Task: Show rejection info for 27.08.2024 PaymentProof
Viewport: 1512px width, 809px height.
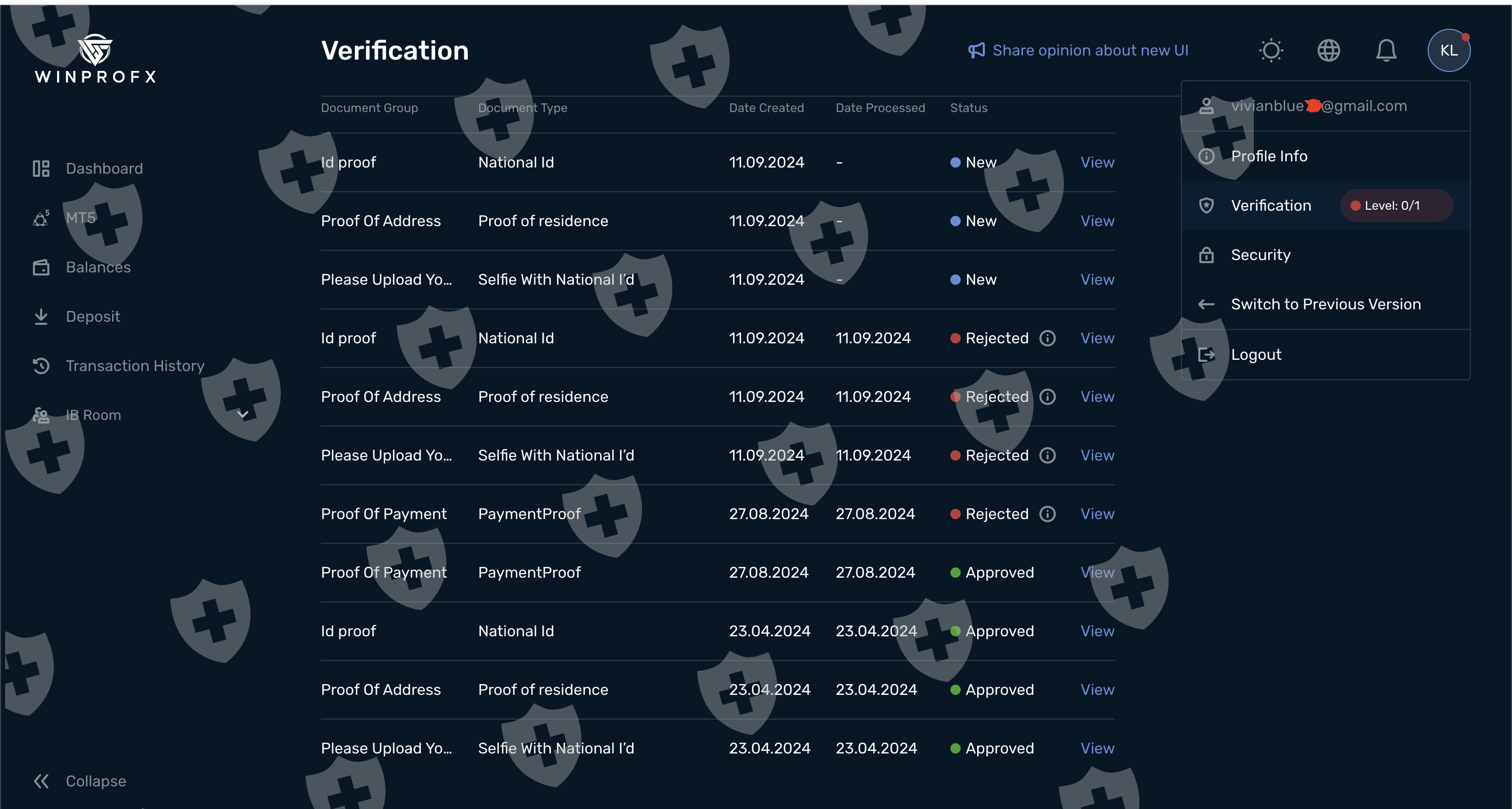Action: pos(1047,514)
